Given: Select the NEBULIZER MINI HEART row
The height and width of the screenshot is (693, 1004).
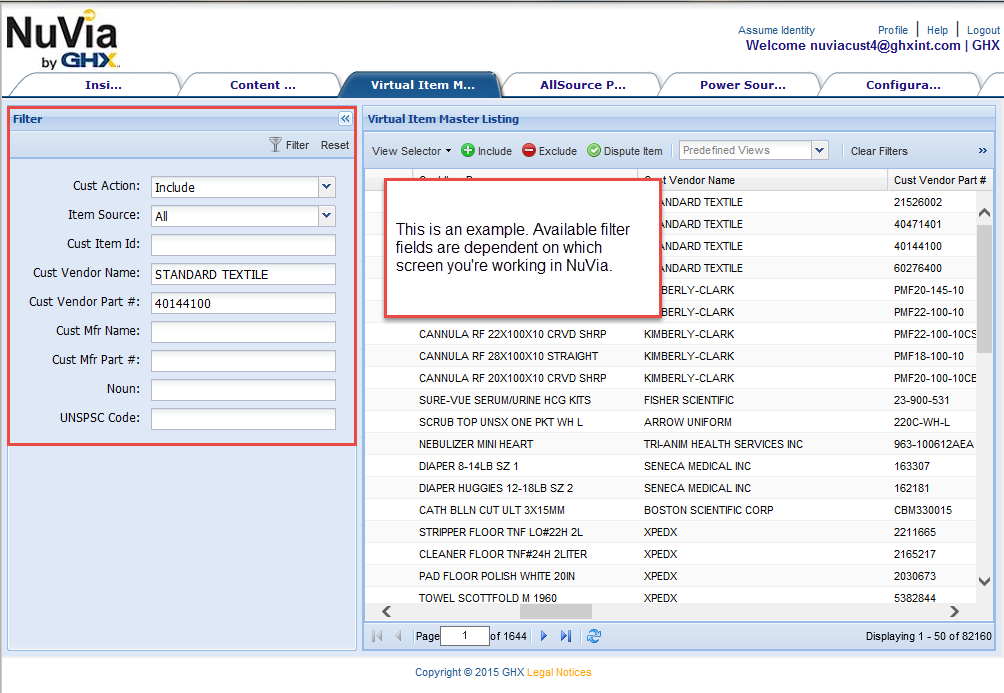Looking at the screenshot, I should [670, 444].
